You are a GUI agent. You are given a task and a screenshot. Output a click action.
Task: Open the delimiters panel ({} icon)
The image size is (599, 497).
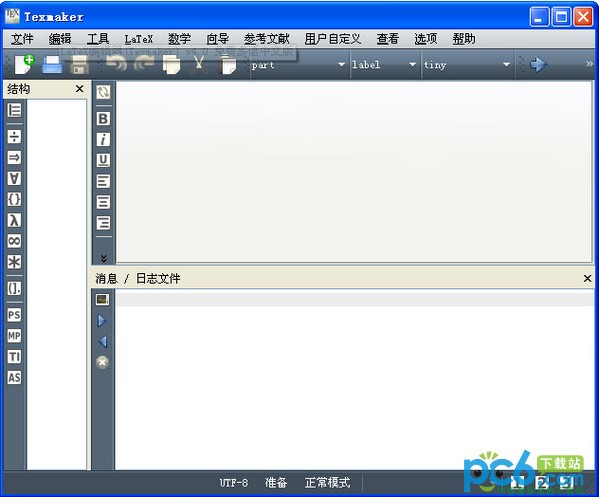(x=15, y=199)
